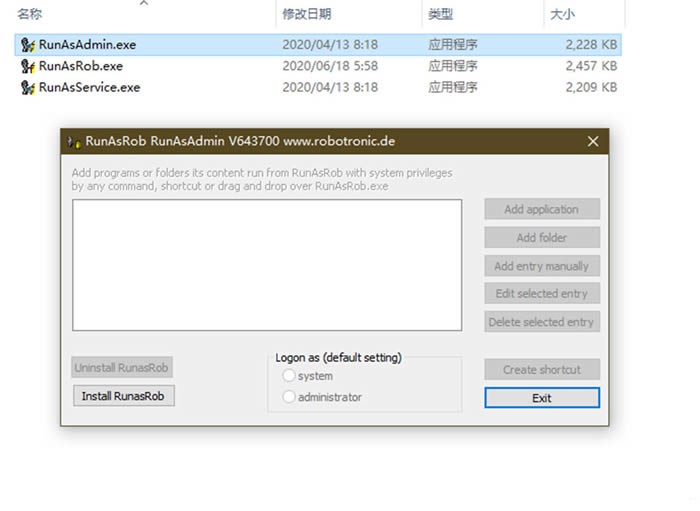Sort files by the 大小 column header
The image size is (700, 511).
click(x=562, y=14)
